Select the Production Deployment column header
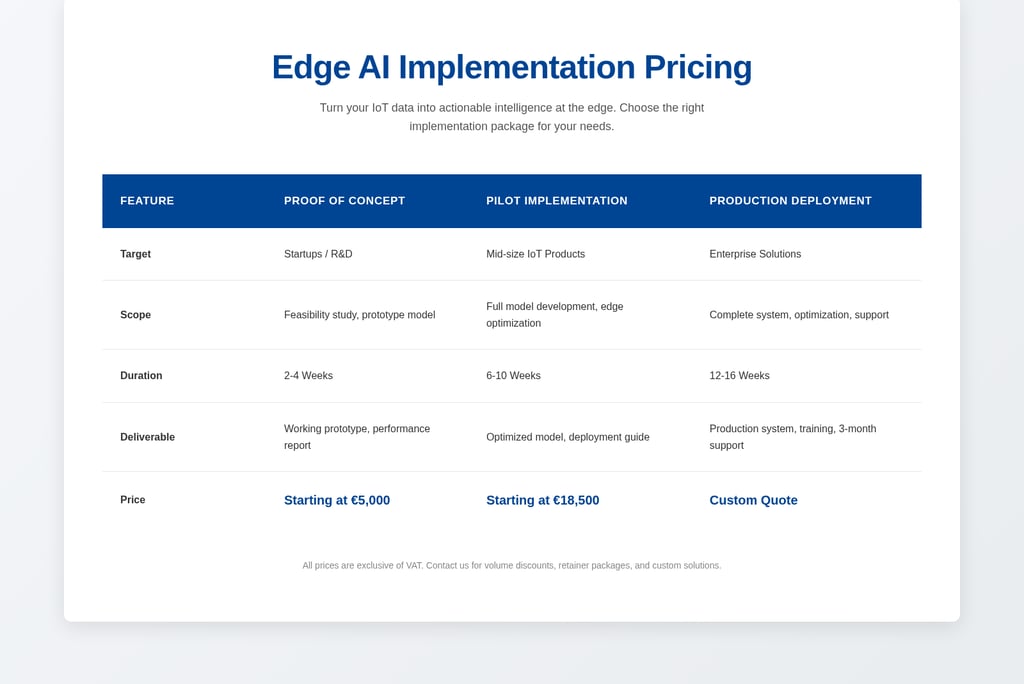The height and width of the screenshot is (684, 1024). 790,201
